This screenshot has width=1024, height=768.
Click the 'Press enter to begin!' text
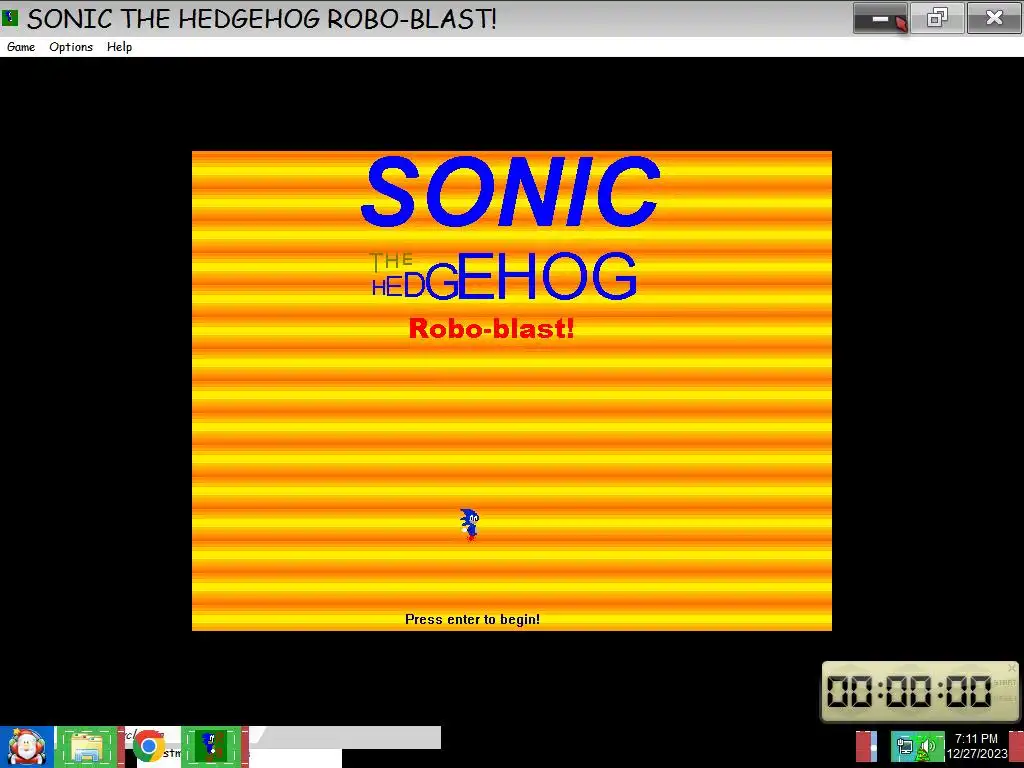[x=472, y=619]
